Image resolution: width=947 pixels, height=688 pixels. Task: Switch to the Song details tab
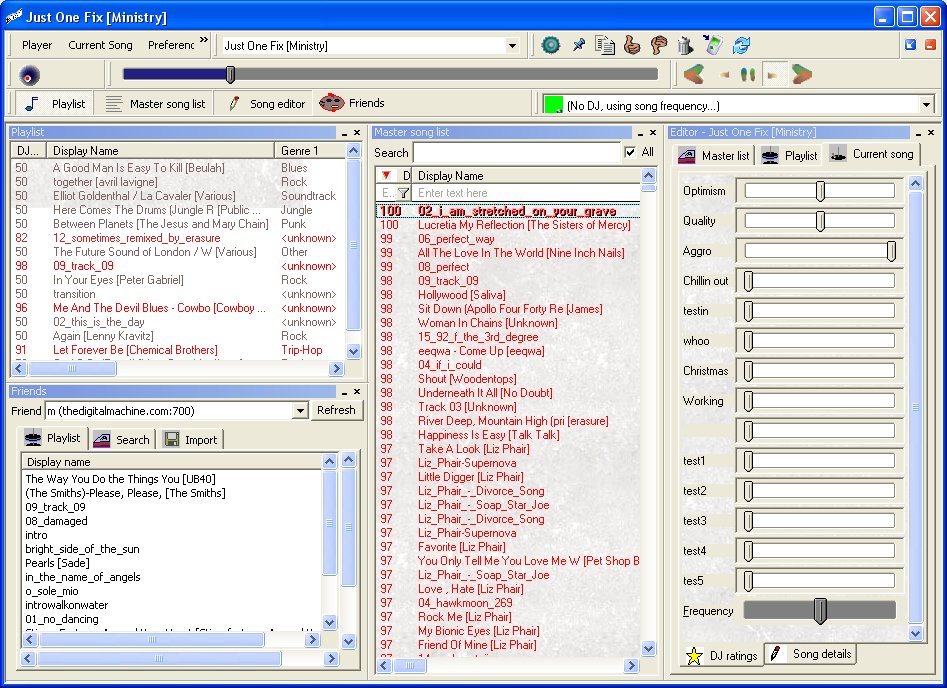pyautogui.click(x=811, y=654)
